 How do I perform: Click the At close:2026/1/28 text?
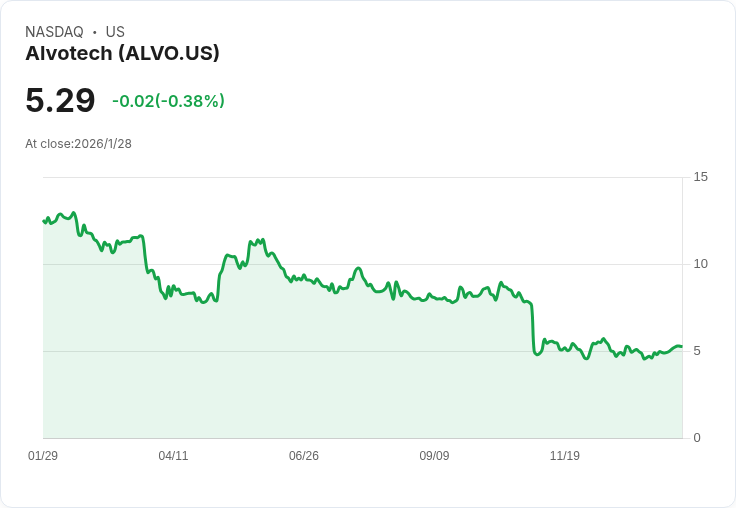(x=78, y=144)
